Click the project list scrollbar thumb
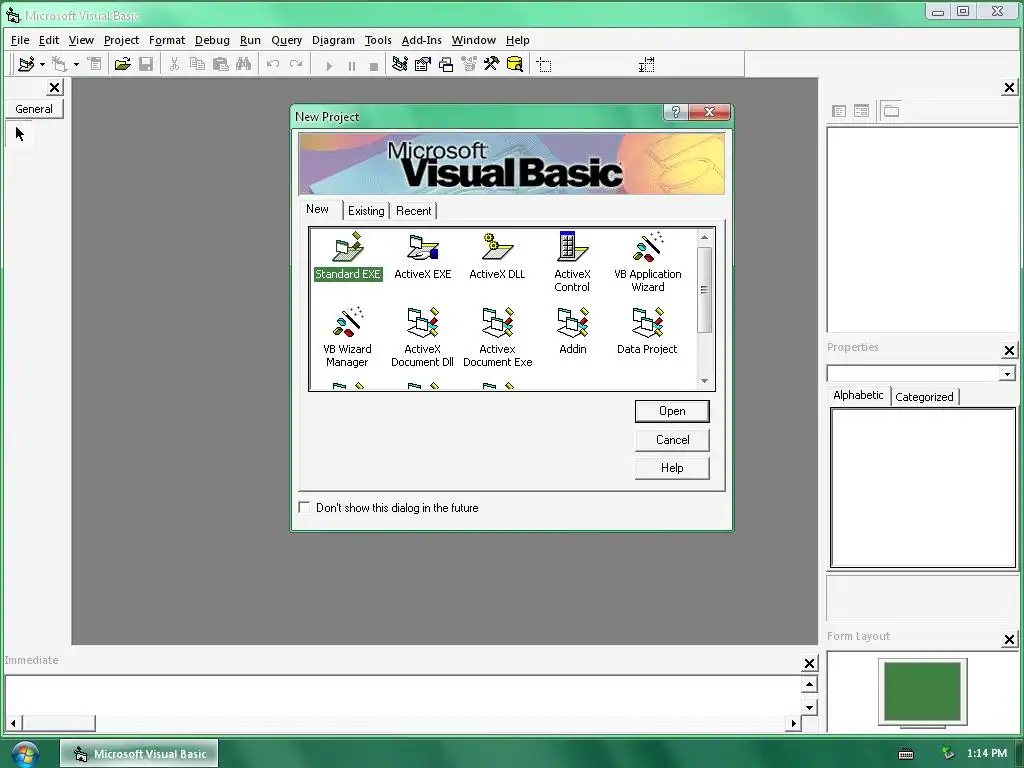The width and height of the screenshot is (1024, 768). (704, 289)
